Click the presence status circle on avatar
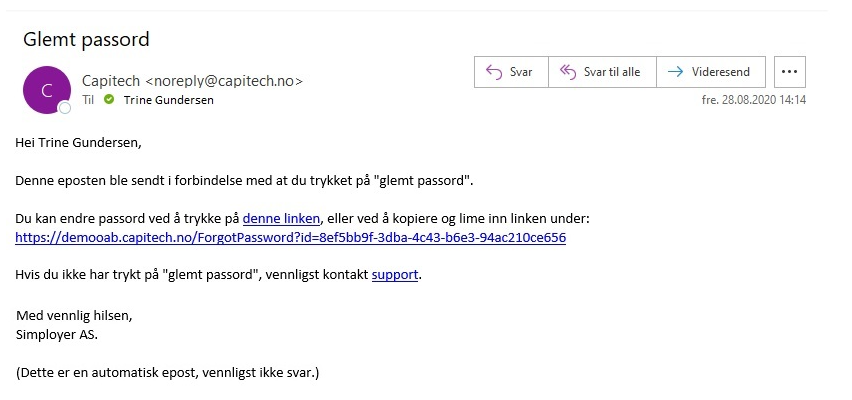 click(65, 108)
